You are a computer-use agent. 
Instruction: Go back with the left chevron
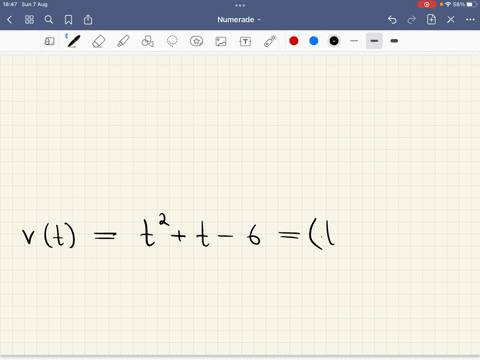[x=9, y=20]
